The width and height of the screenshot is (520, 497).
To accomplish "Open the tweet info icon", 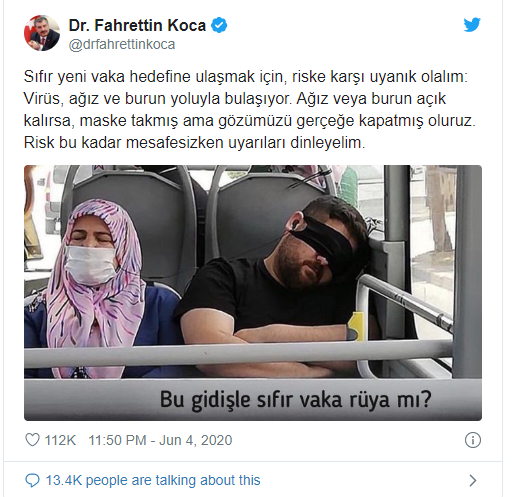I will click(473, 440).
